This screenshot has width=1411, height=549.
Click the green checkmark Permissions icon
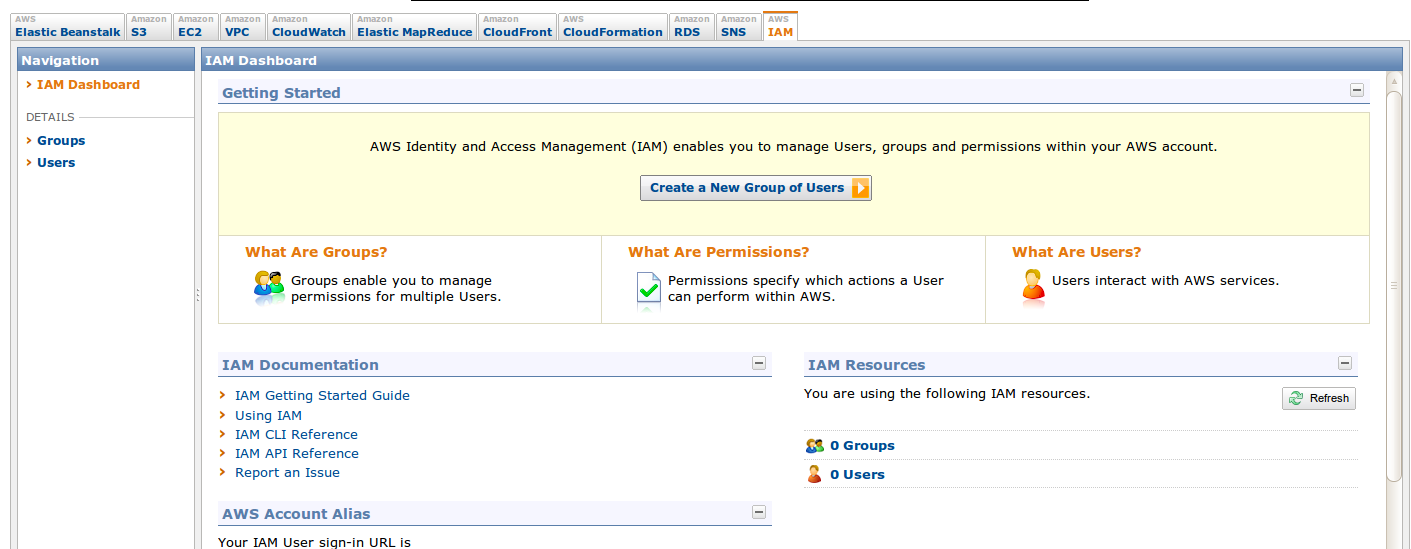649,289
